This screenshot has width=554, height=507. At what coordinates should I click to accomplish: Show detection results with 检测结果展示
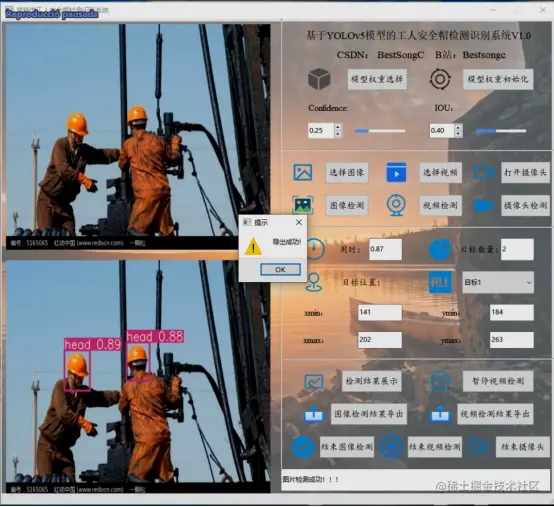[371, 381]
